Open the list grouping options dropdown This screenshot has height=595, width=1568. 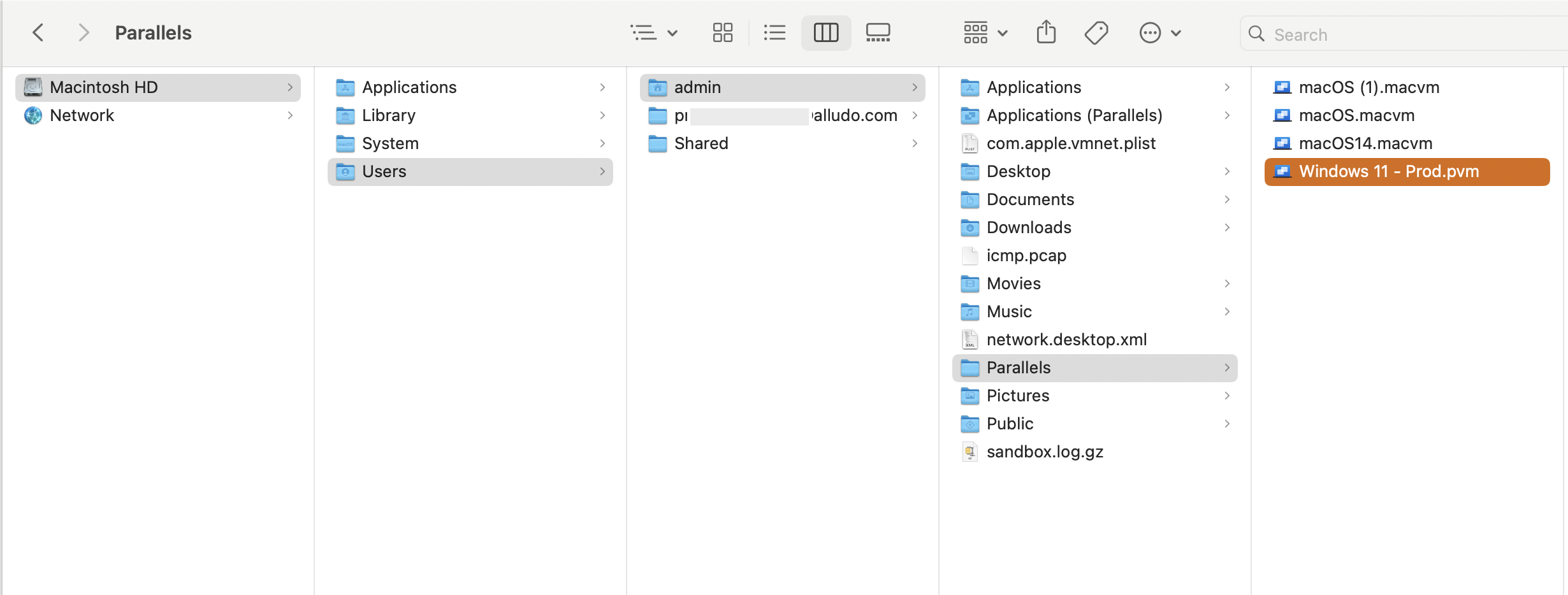click(x=654, y=32)
